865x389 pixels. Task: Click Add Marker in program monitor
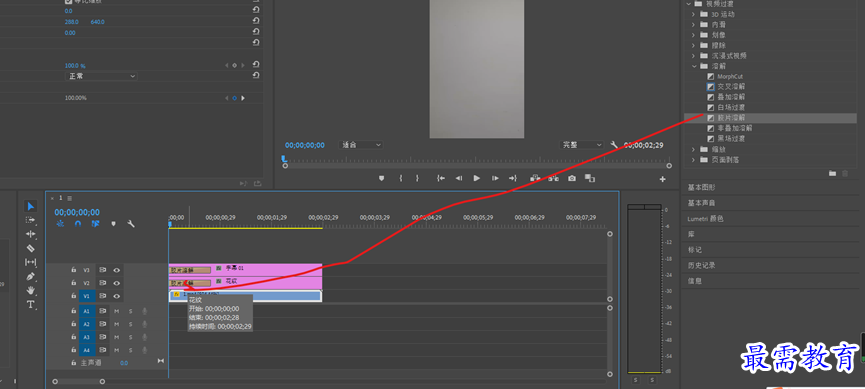(x=381, y=178)
